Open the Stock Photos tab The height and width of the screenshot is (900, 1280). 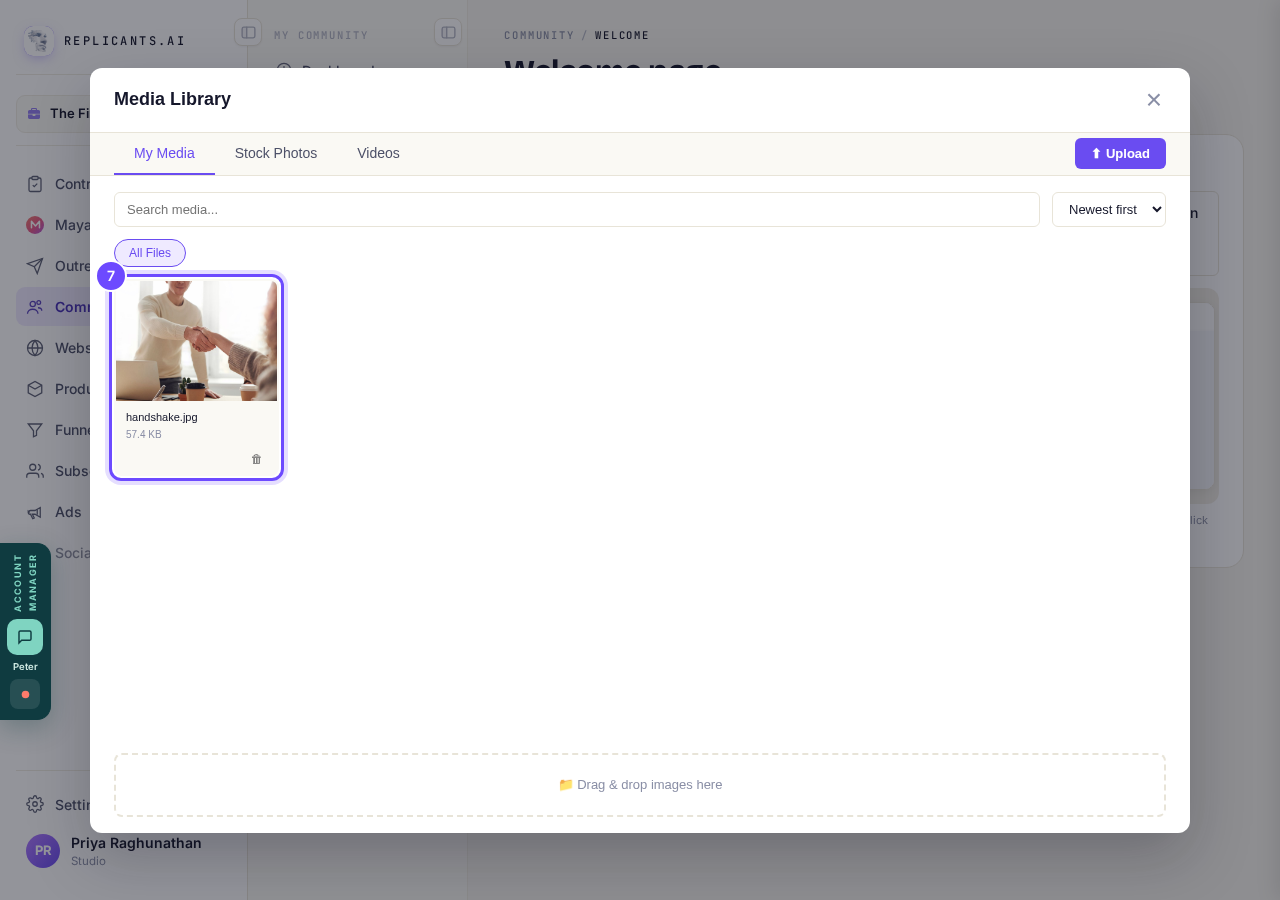276,153
